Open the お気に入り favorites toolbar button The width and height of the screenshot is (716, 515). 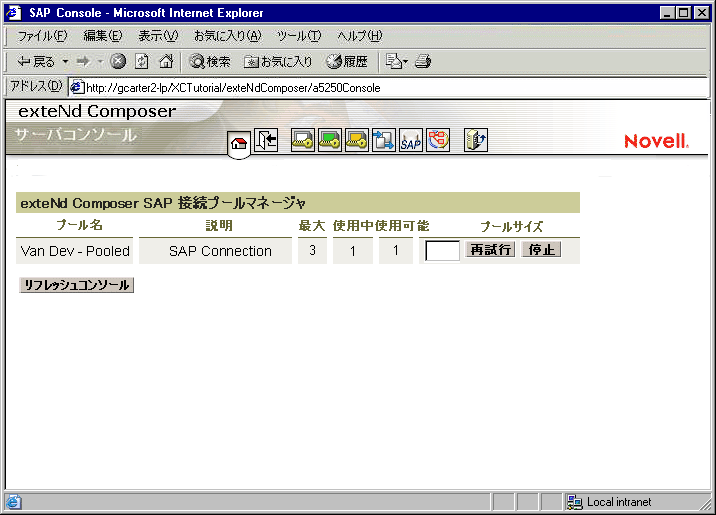[x=278, y=61]
